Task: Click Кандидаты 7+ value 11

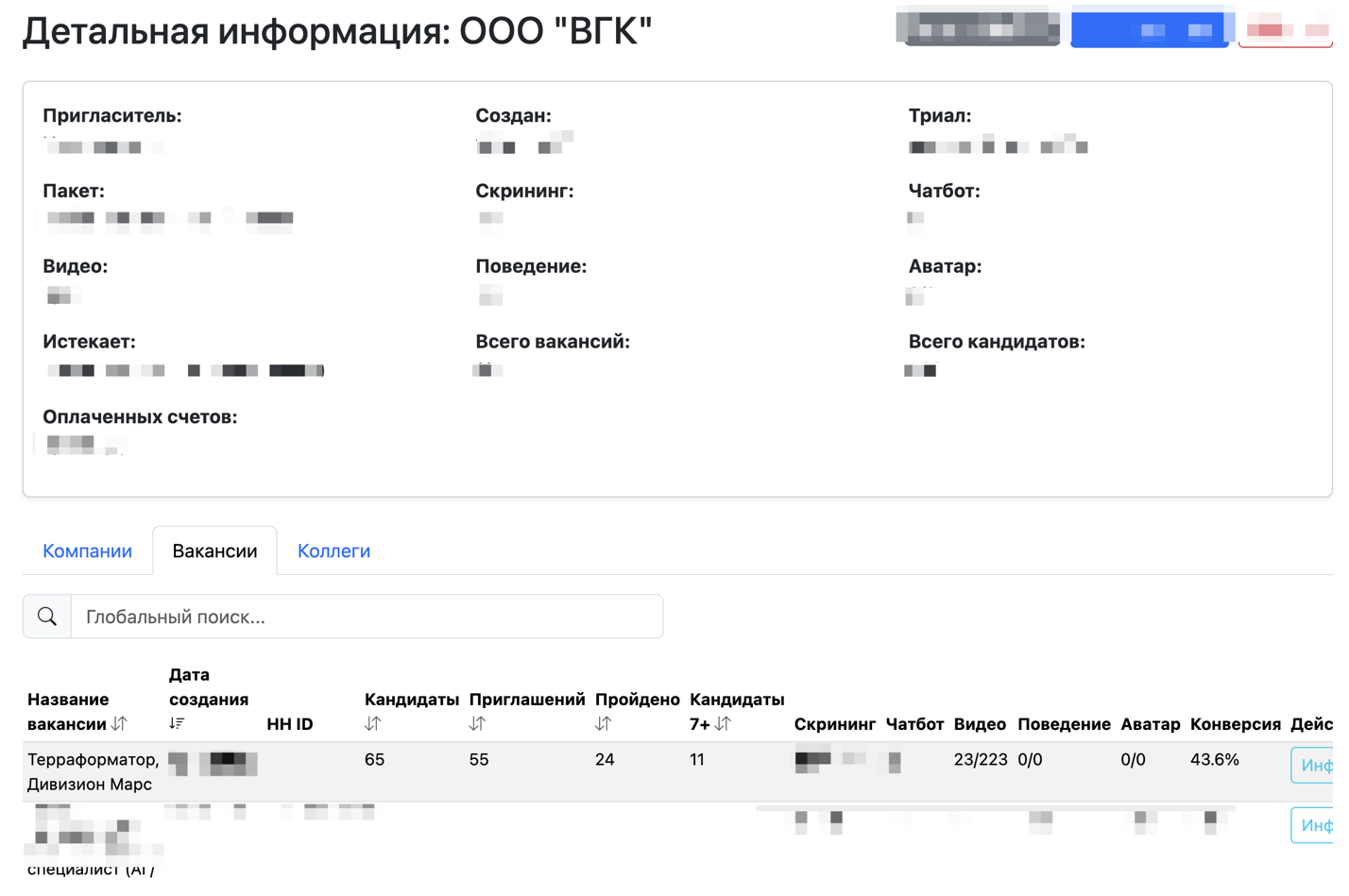Action: pyautogui.click(x=697, y=760)
